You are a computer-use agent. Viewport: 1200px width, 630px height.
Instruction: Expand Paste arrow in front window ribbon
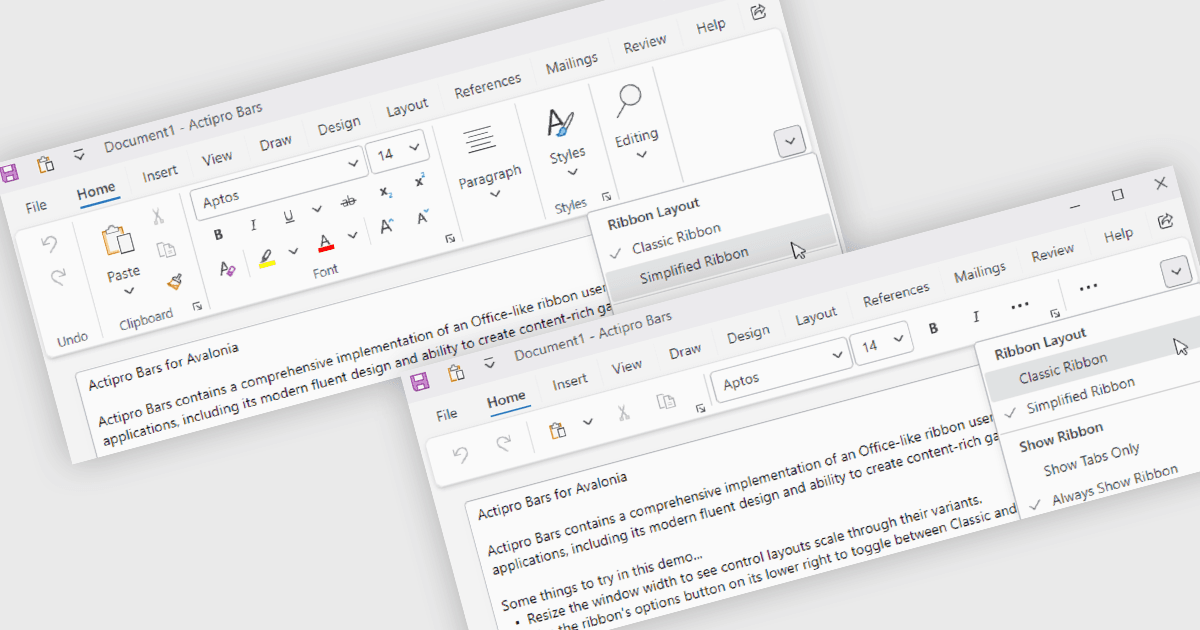click(588, 421)
